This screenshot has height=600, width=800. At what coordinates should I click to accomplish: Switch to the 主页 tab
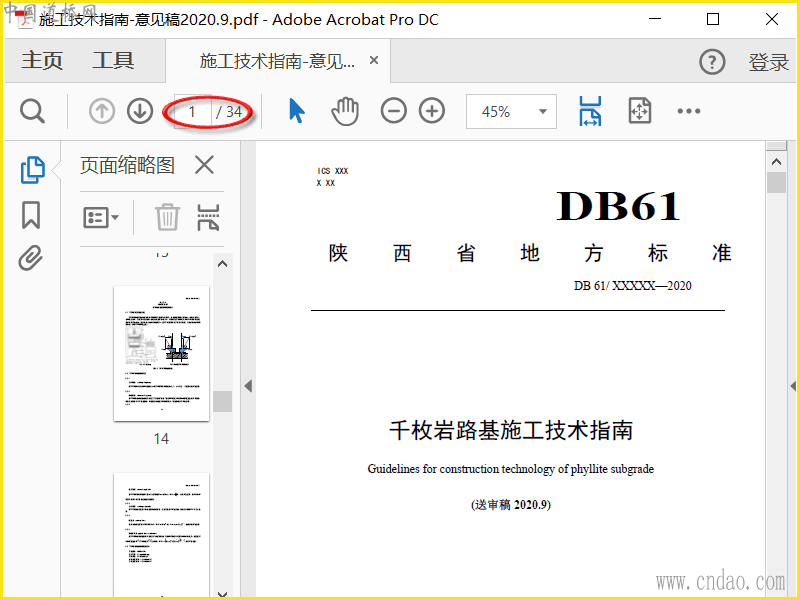(x=42, y=61)
